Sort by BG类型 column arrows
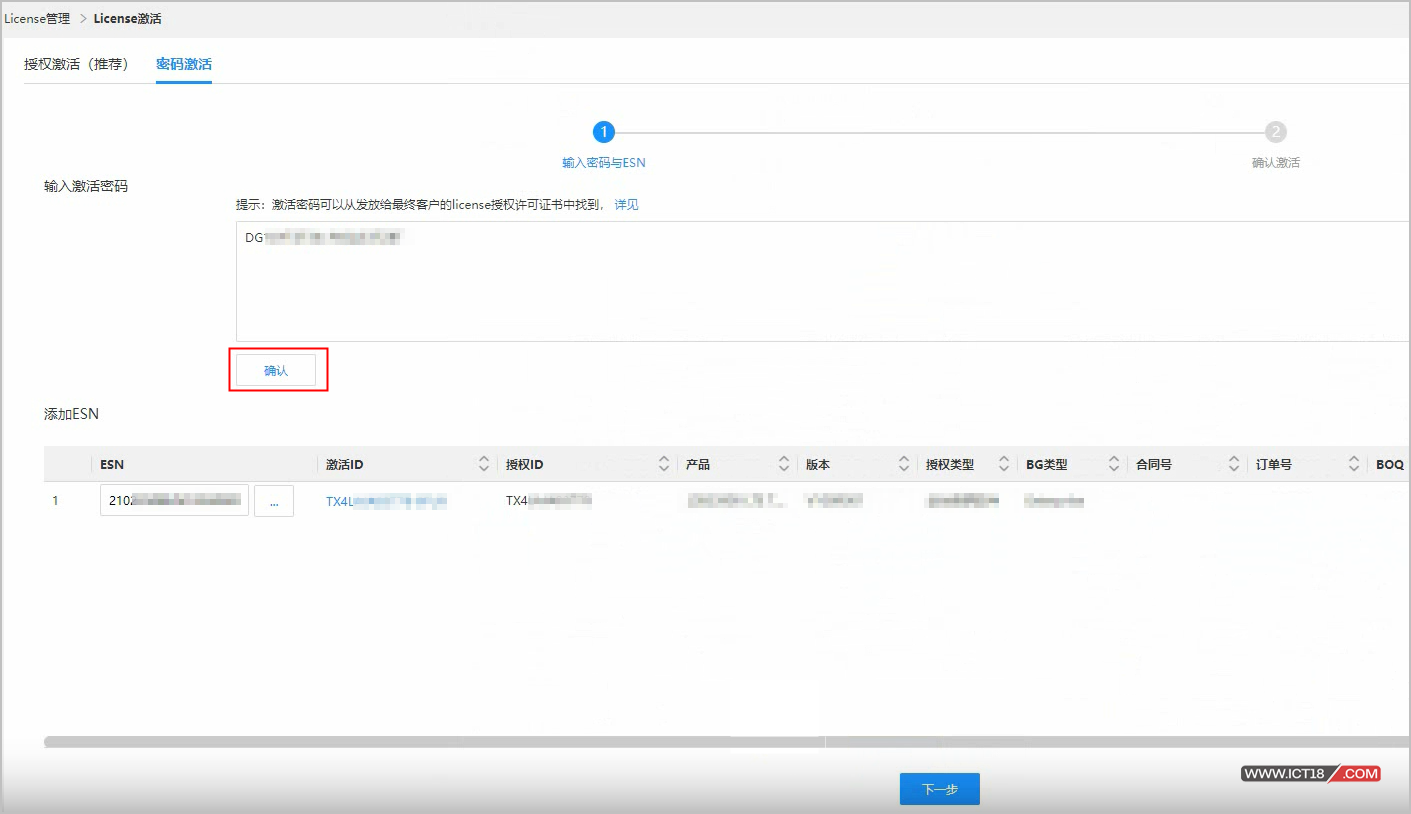 (1114, 464)
